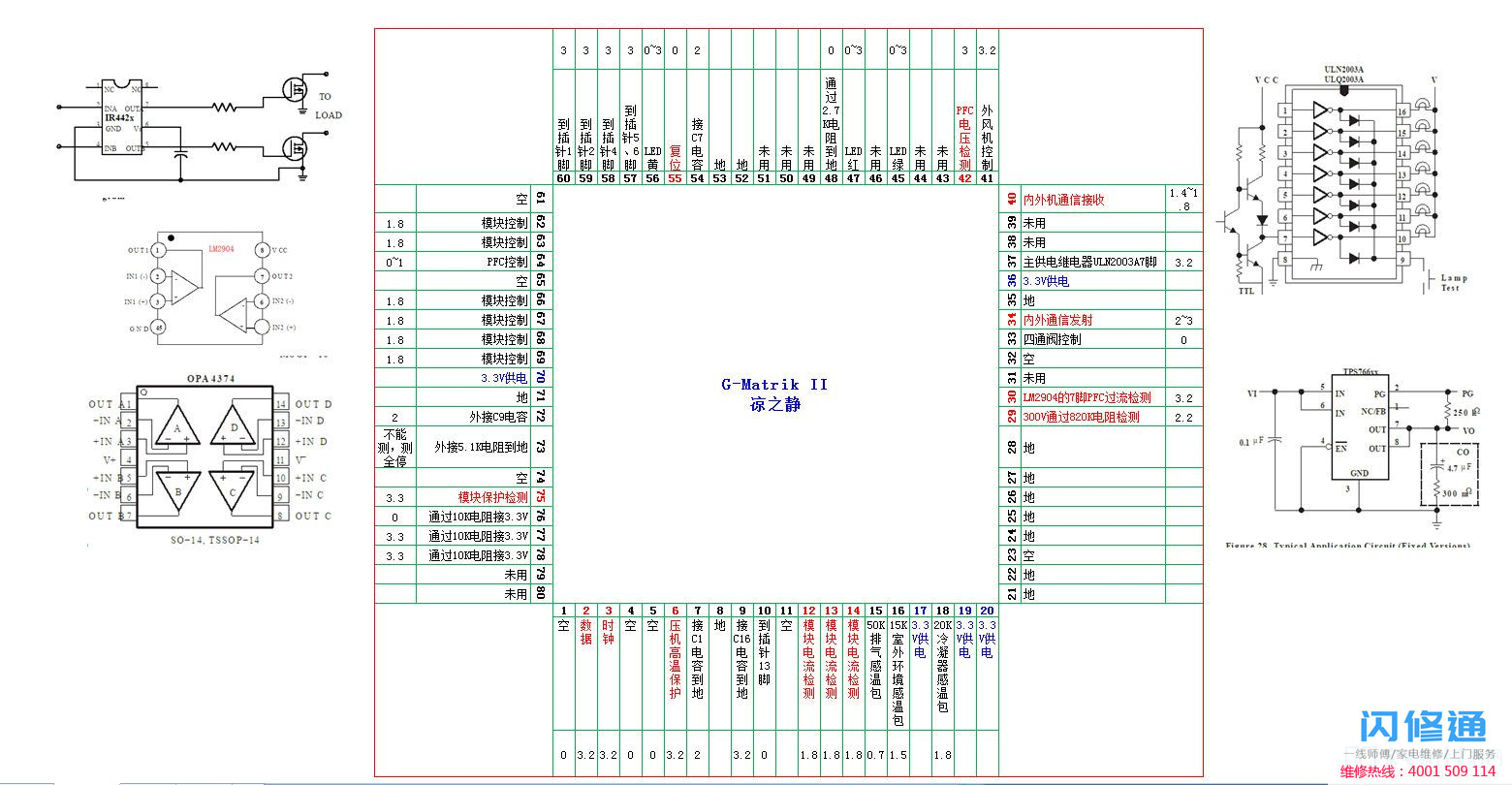The width and height of the screenshot is (1512, 785).
Task: Select the 到插针13脚 column
Action: (764, 652)
